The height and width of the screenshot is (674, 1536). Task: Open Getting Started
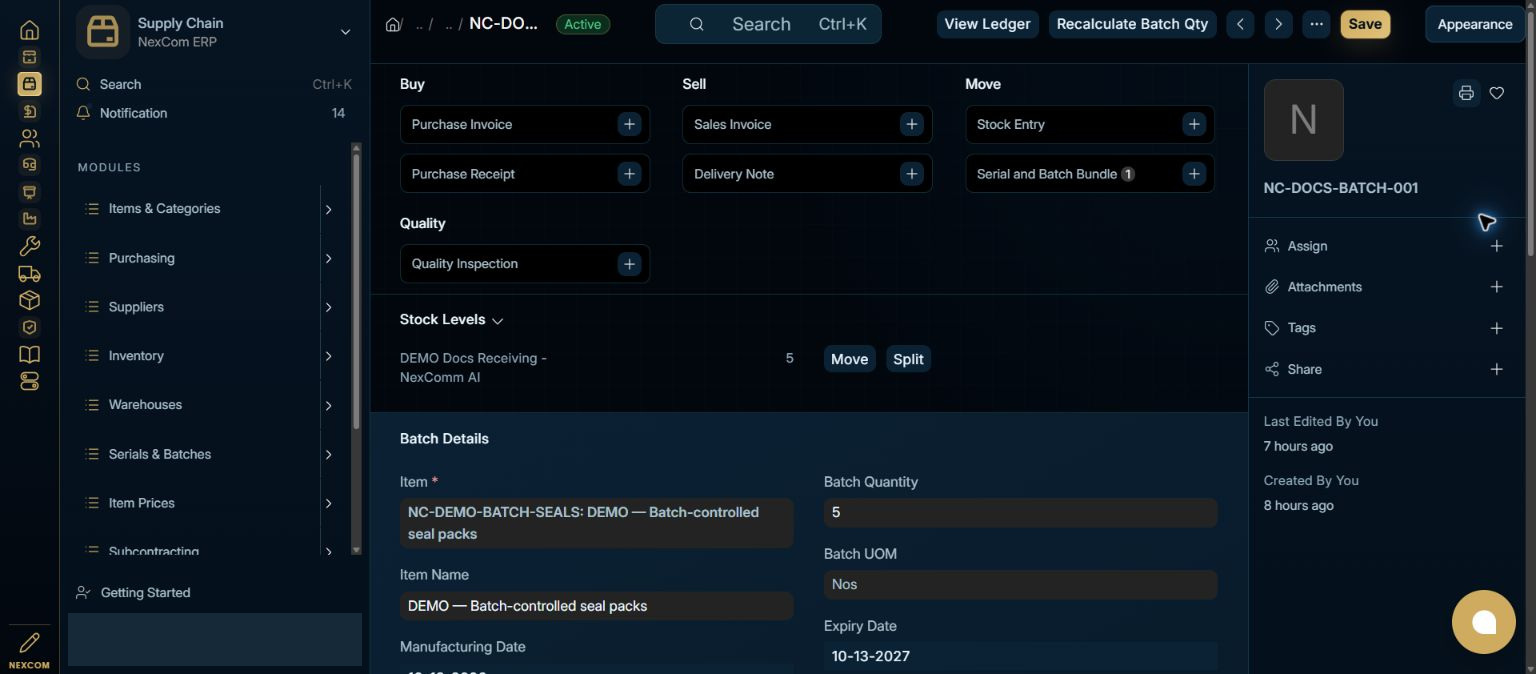(x=145, y=592)
